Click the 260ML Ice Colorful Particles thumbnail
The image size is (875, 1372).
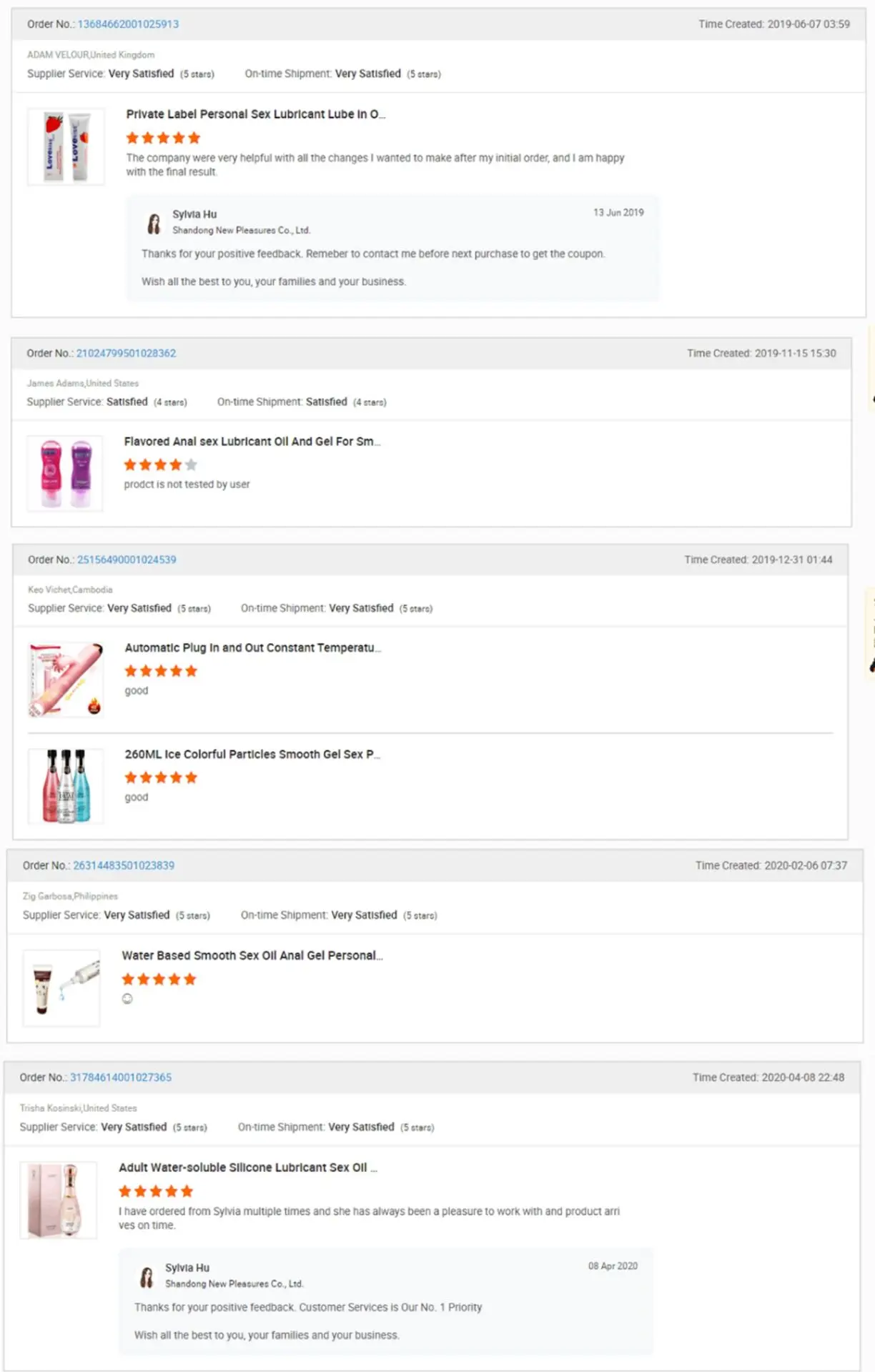[x=66, y=786]
